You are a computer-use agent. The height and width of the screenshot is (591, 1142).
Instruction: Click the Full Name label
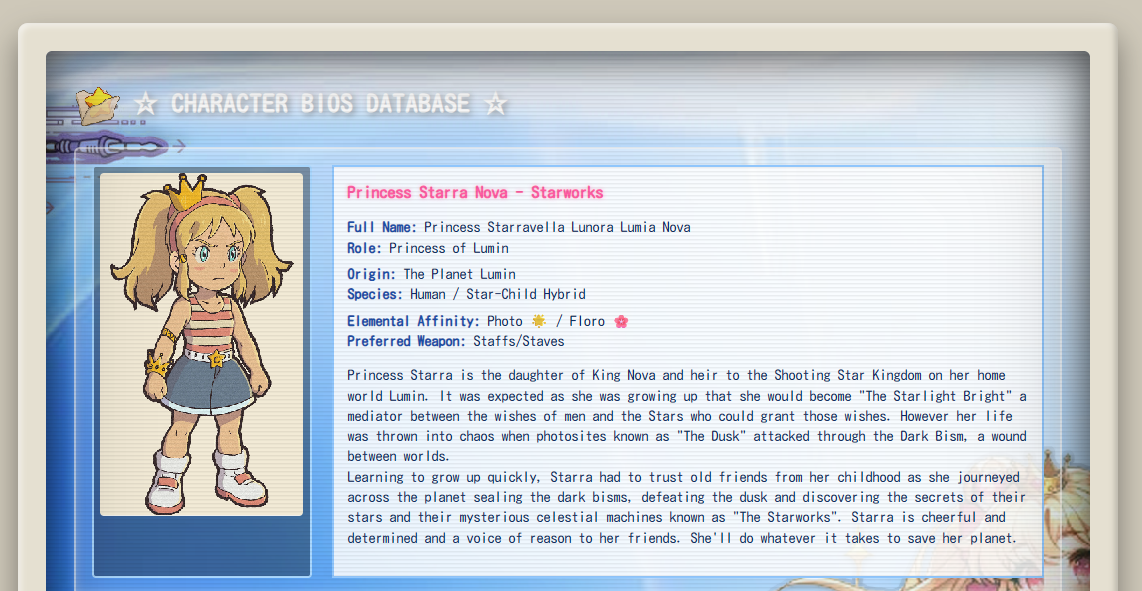tap(382, 227)
